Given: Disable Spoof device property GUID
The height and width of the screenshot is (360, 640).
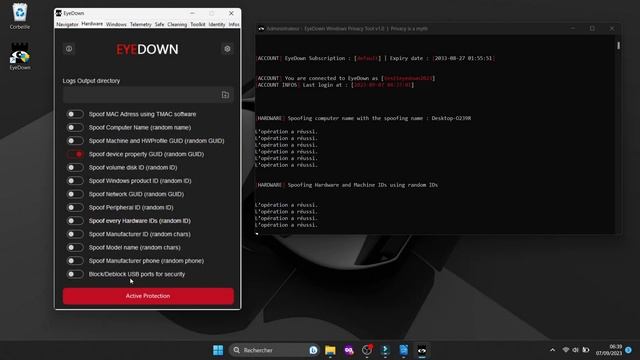Looking at the screenshot, I should pyautogui.click(x=75, y=154).
